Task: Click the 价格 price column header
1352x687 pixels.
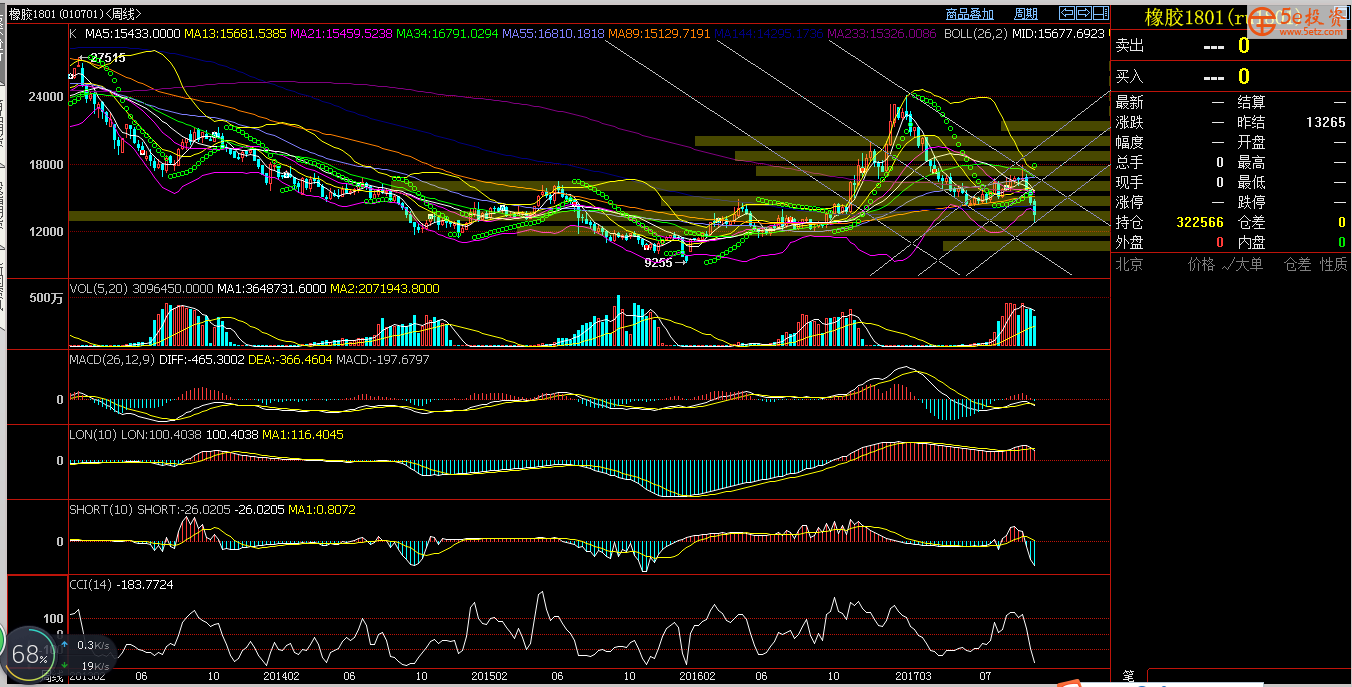Action: pyautogui.click(x=1201, y=265)
